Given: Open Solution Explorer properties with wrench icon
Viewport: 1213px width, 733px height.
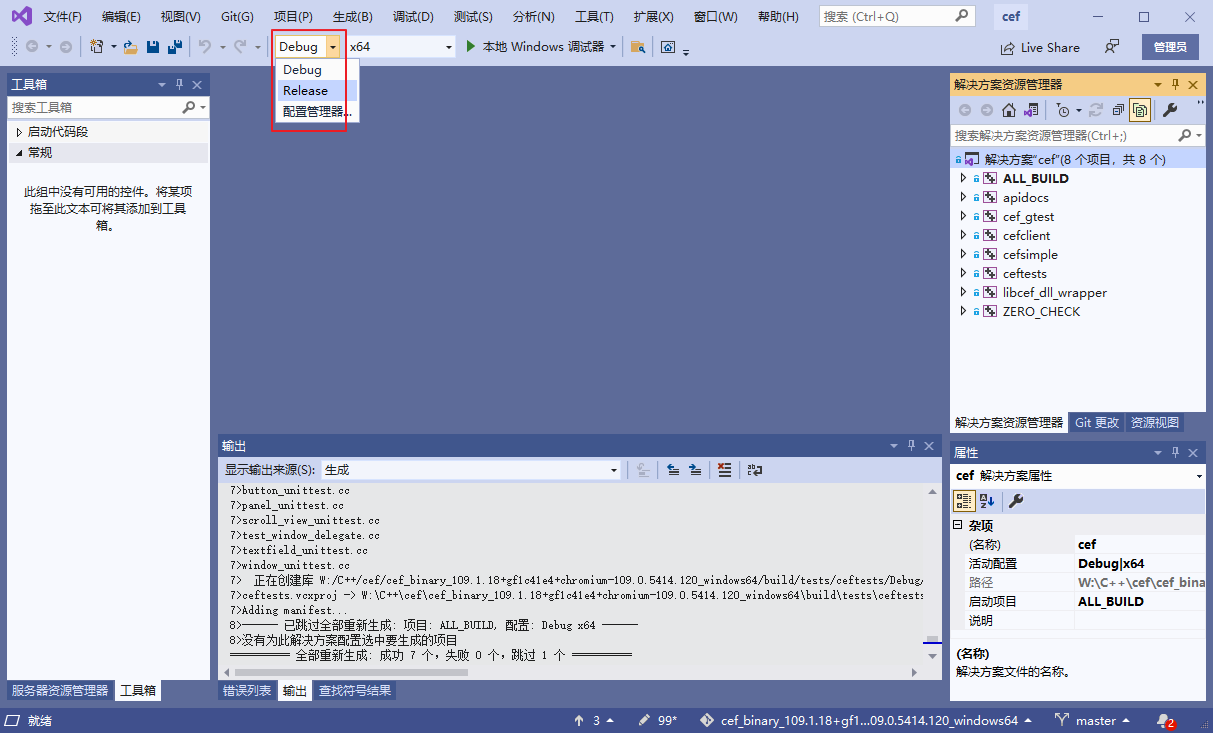Looking at the screenshot, I should (x=1170, y=110).
